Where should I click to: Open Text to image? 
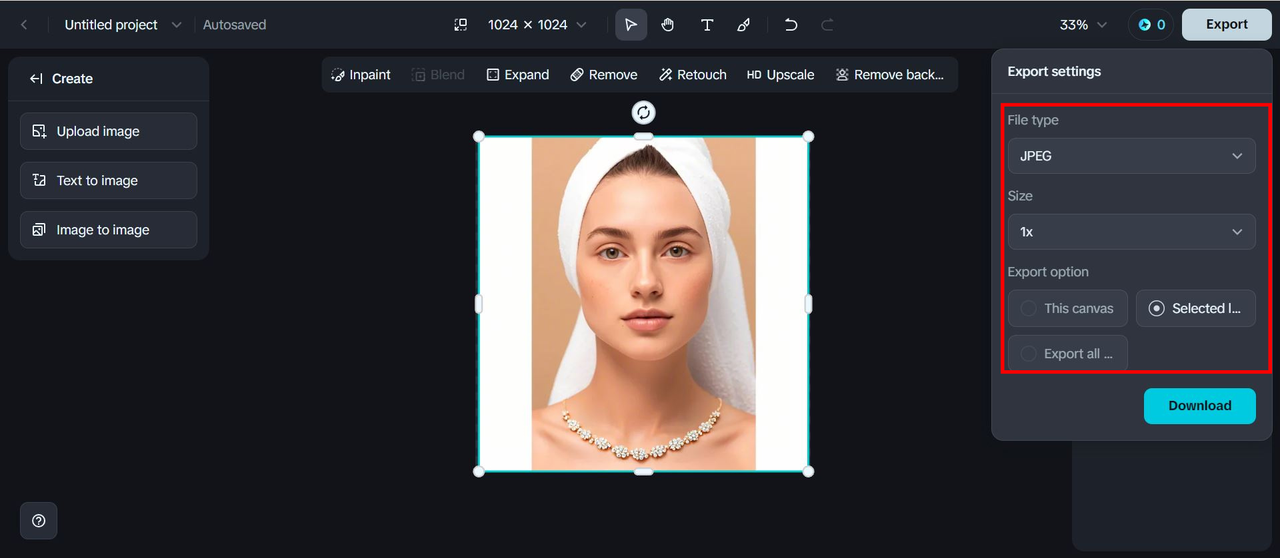[x=108, y=181]
